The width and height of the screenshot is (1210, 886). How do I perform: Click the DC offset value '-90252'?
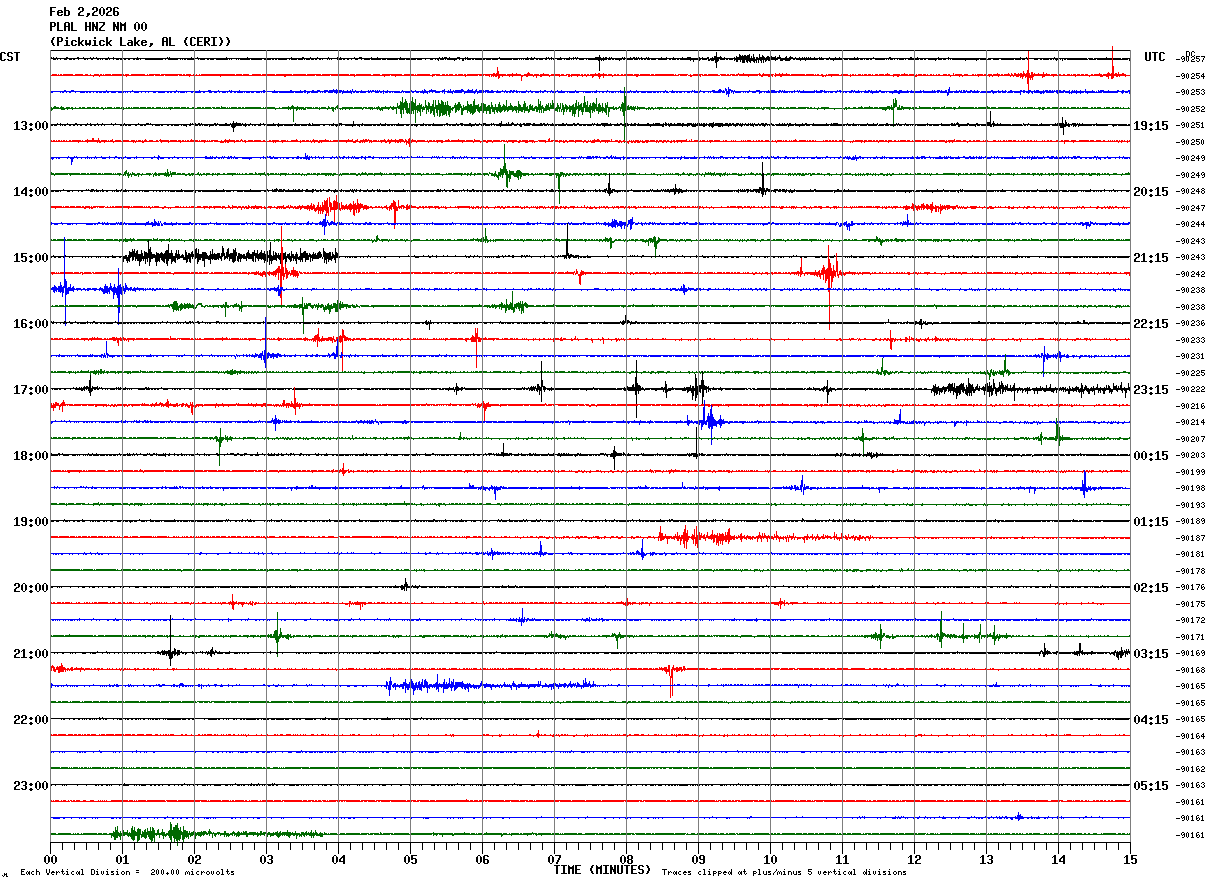[1191, 109]
